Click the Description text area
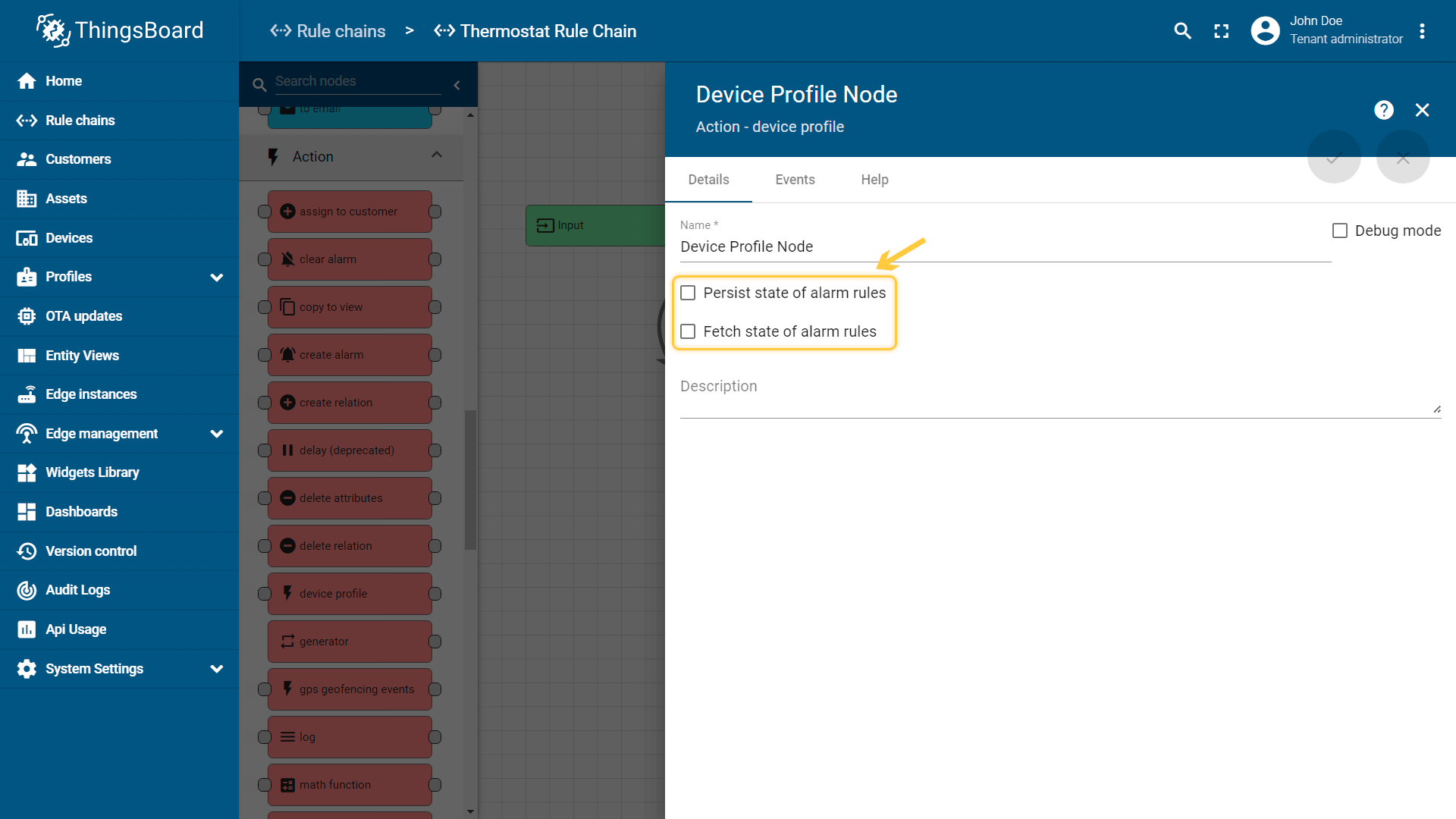 [1060, 394]
